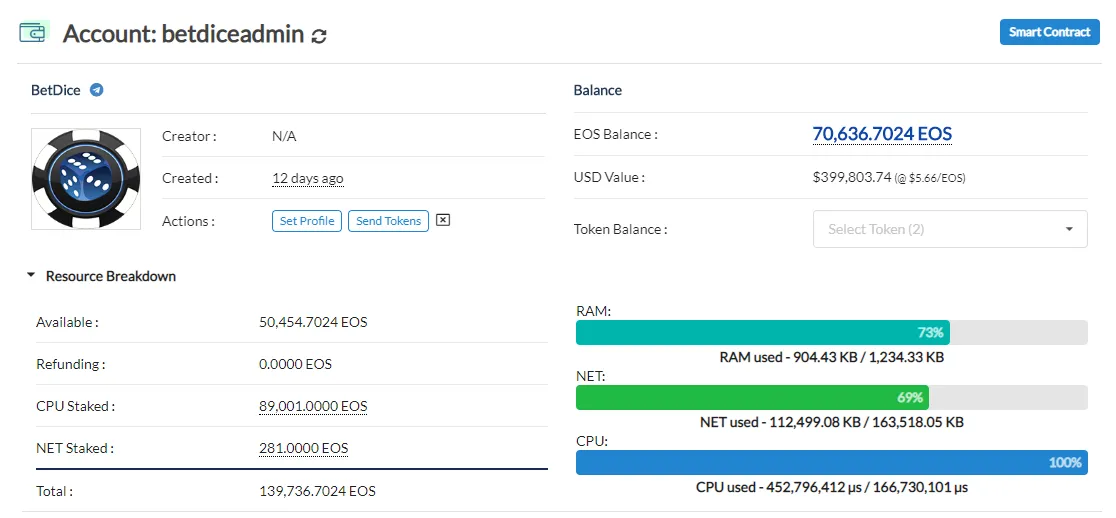Click the BetDice profile name
The height and width of the screenshot is (518, 1116).
[56, 90]
